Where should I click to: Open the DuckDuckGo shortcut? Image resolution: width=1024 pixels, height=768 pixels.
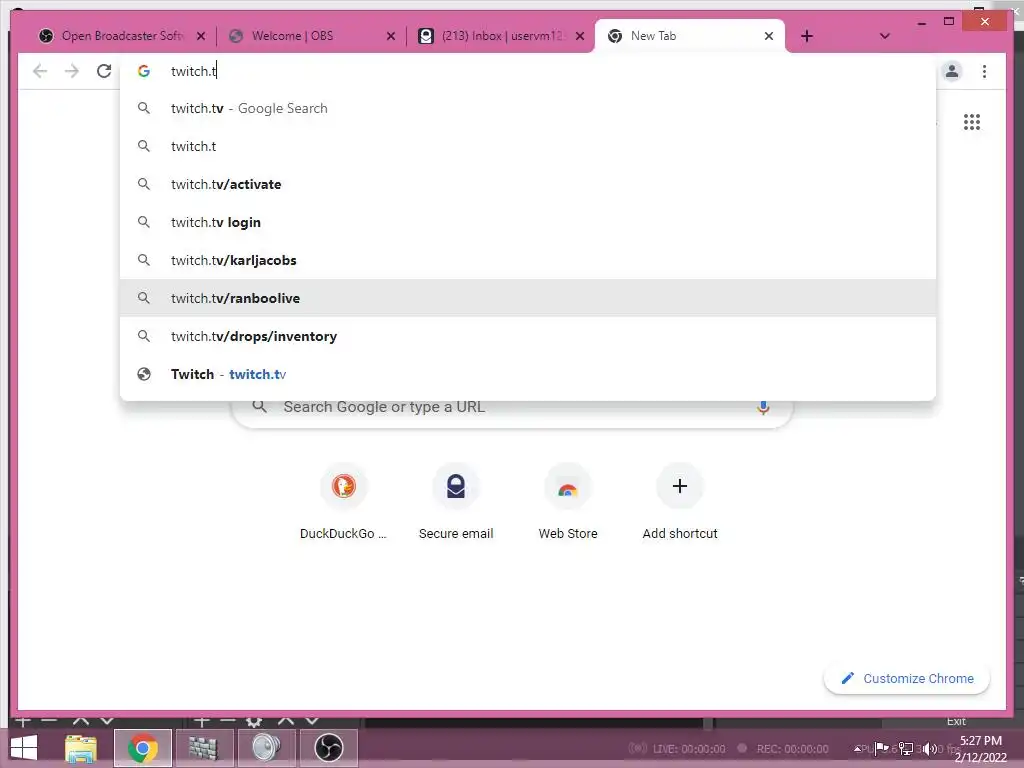344,502
